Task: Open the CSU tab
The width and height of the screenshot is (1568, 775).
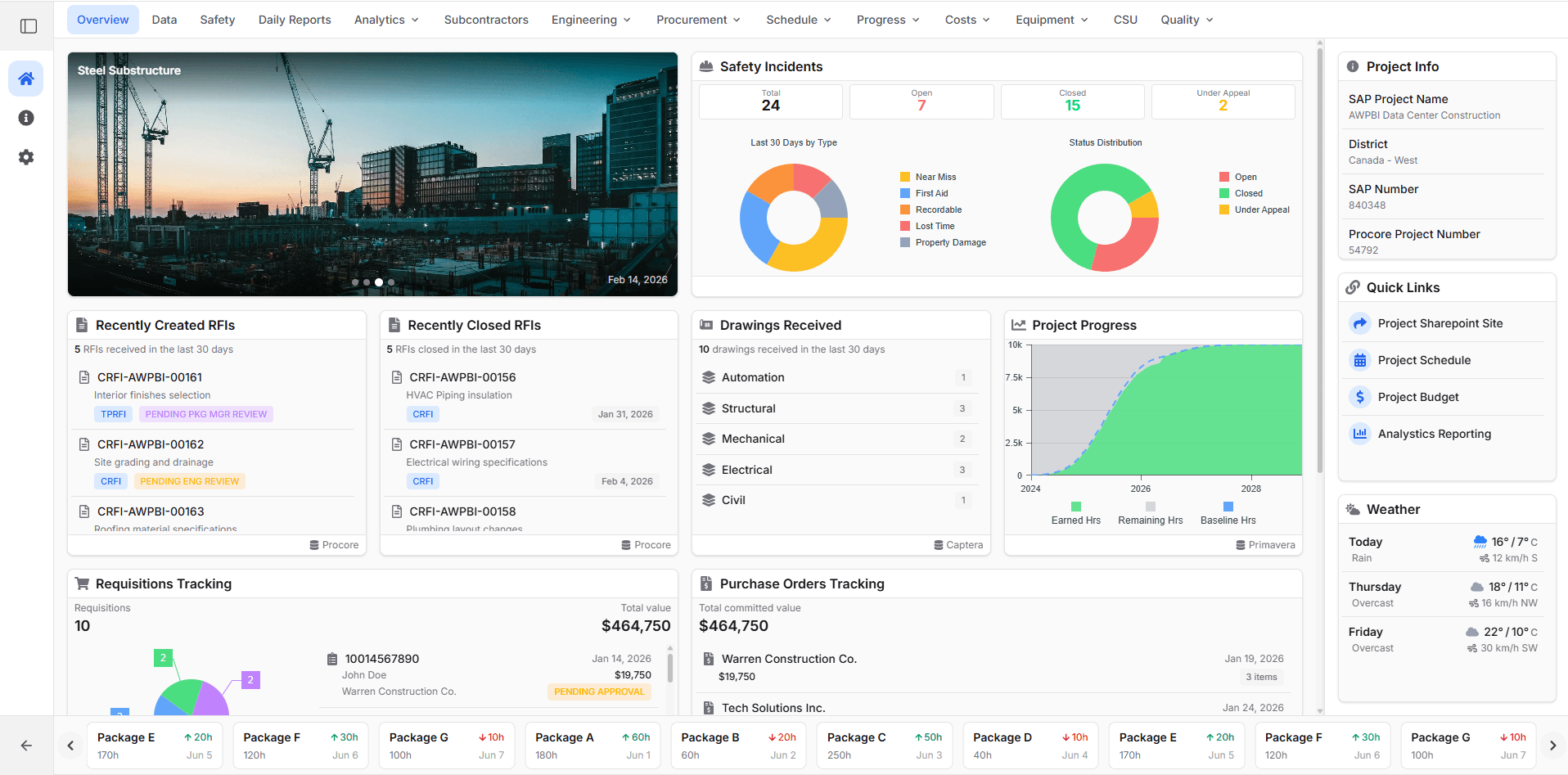Action: 1125,20
